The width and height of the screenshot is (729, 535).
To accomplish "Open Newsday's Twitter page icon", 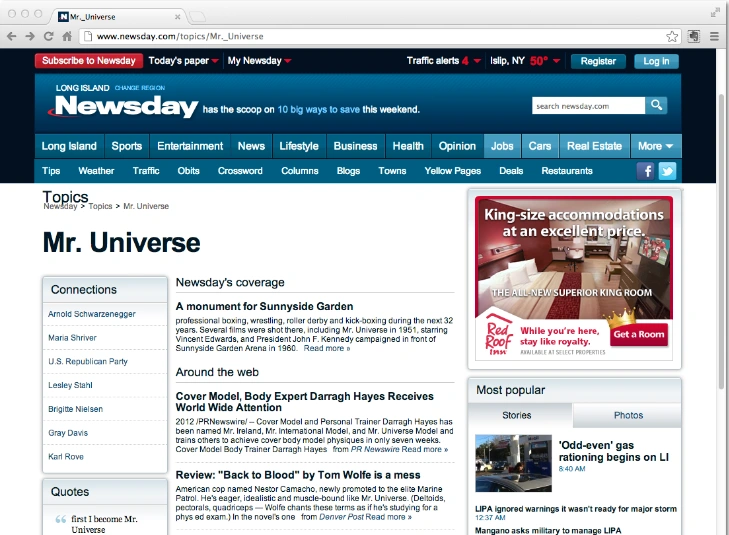I will click(x=667, y=171).
